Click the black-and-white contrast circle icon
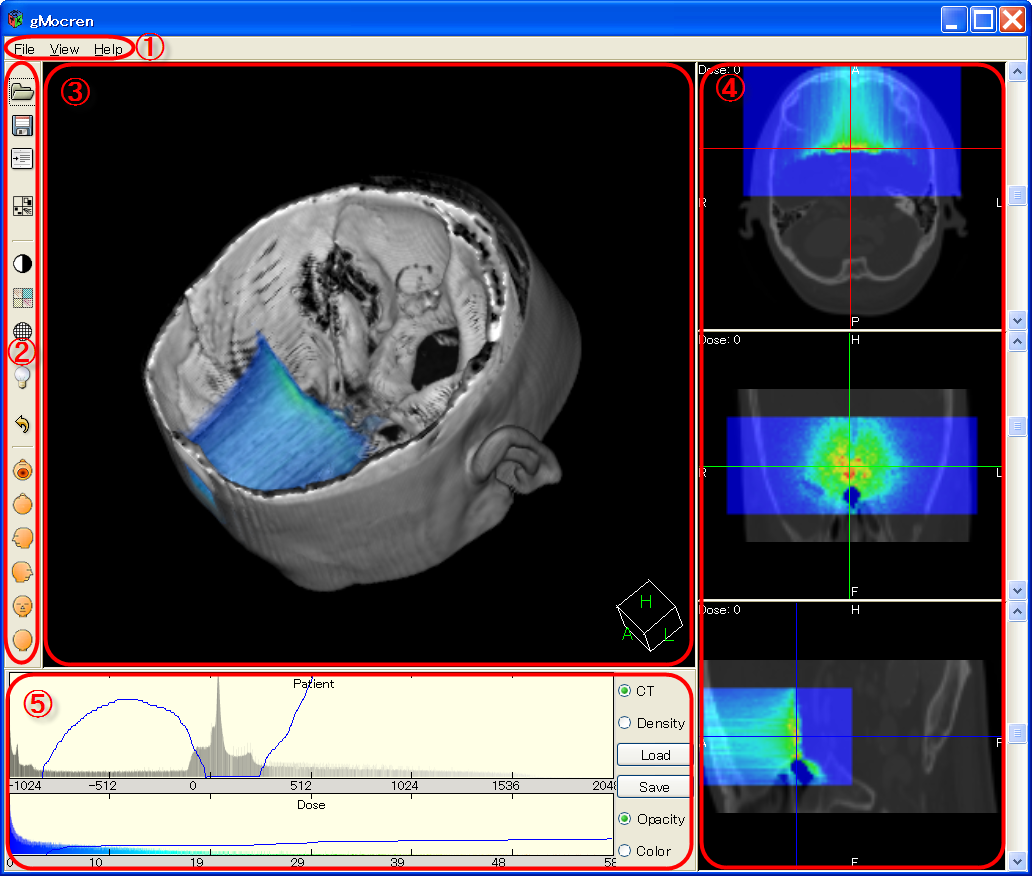 point(22,264)
